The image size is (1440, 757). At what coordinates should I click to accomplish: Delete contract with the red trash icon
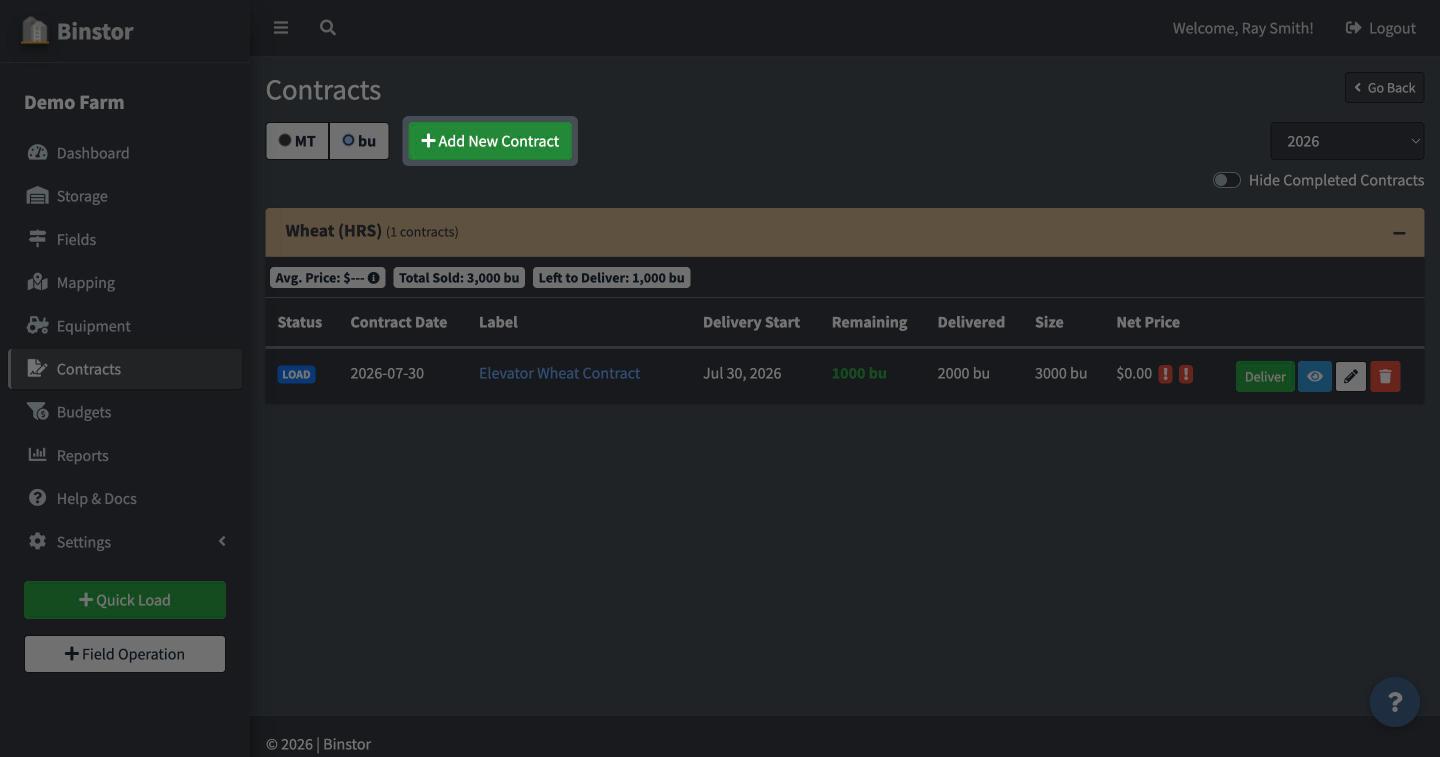coord(1385,376)
